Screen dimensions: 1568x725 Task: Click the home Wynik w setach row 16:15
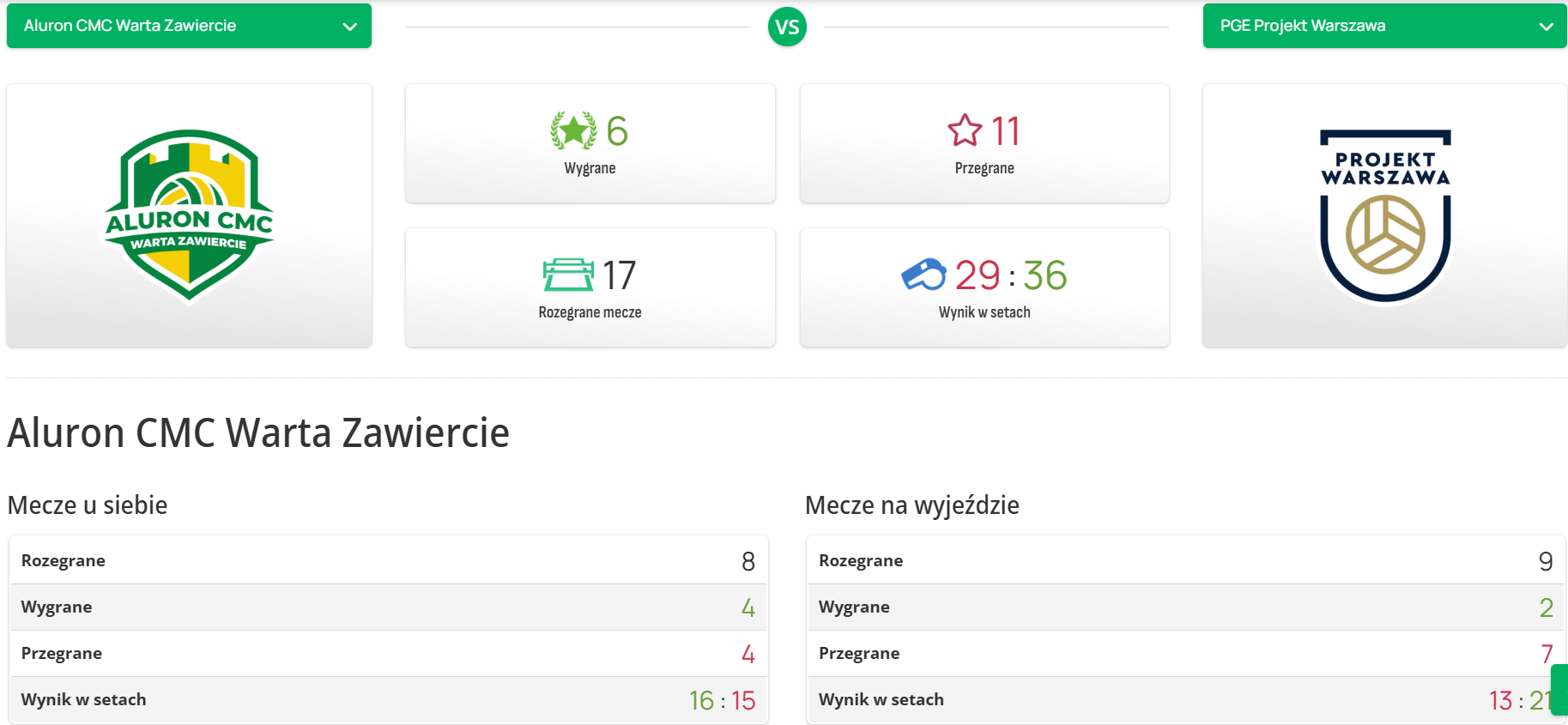(x=388, y=700)
